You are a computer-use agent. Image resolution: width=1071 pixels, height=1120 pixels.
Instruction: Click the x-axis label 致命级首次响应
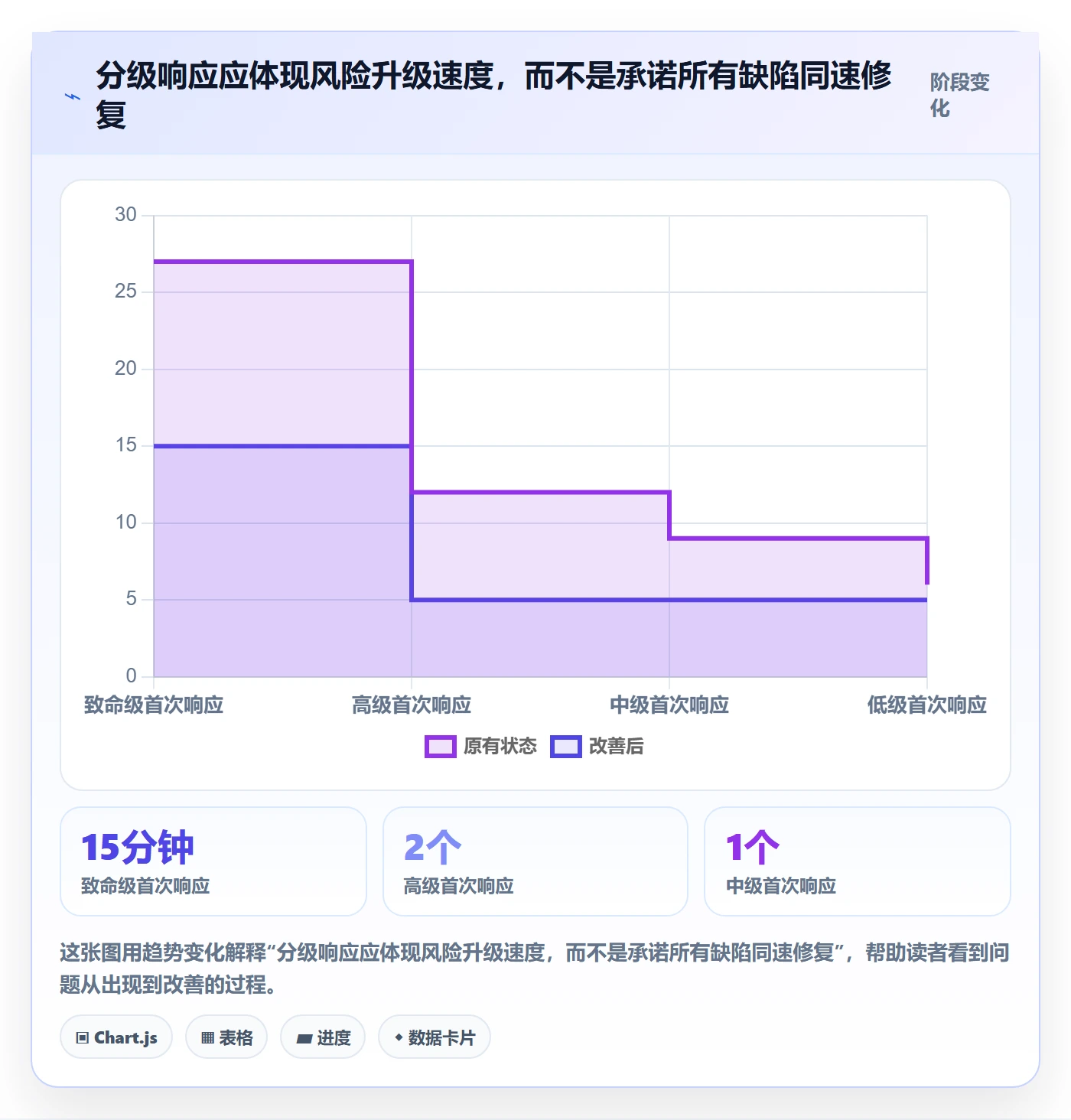click(x=154, y=705)
